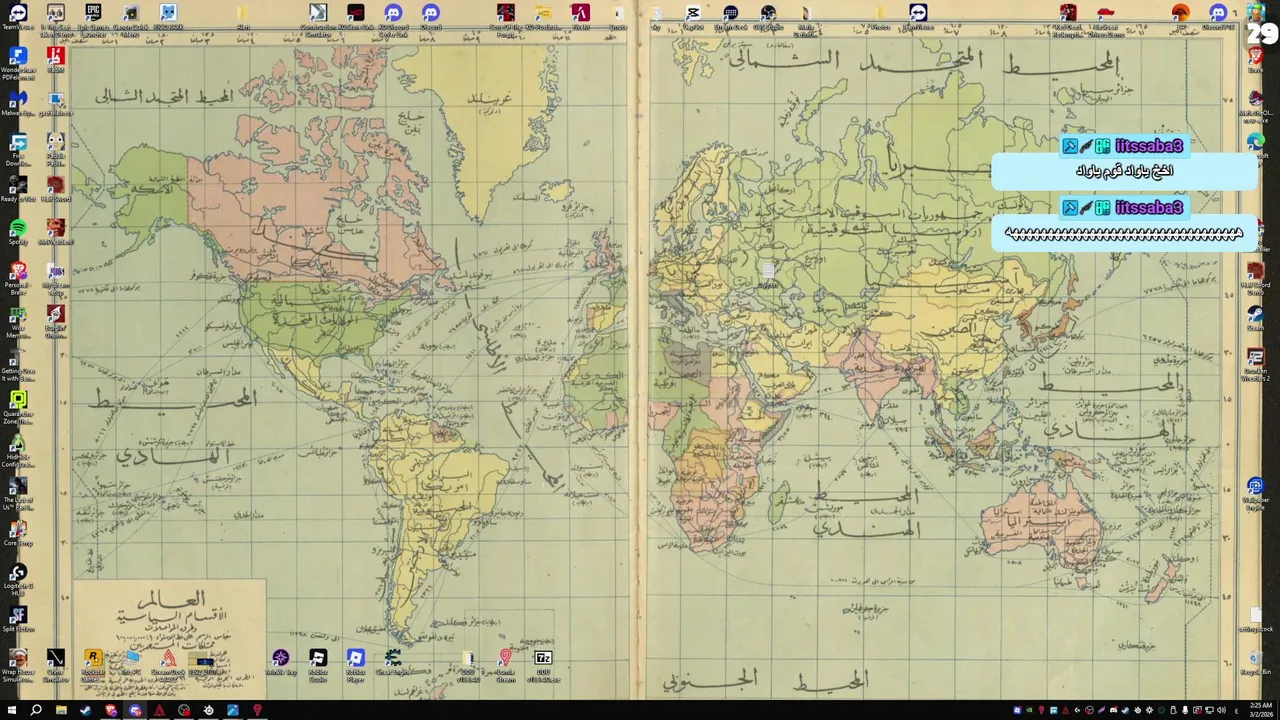Open the Wrap House Simulator shortcut
This screenshot has width=1280, height=720.
click(18, 666)
